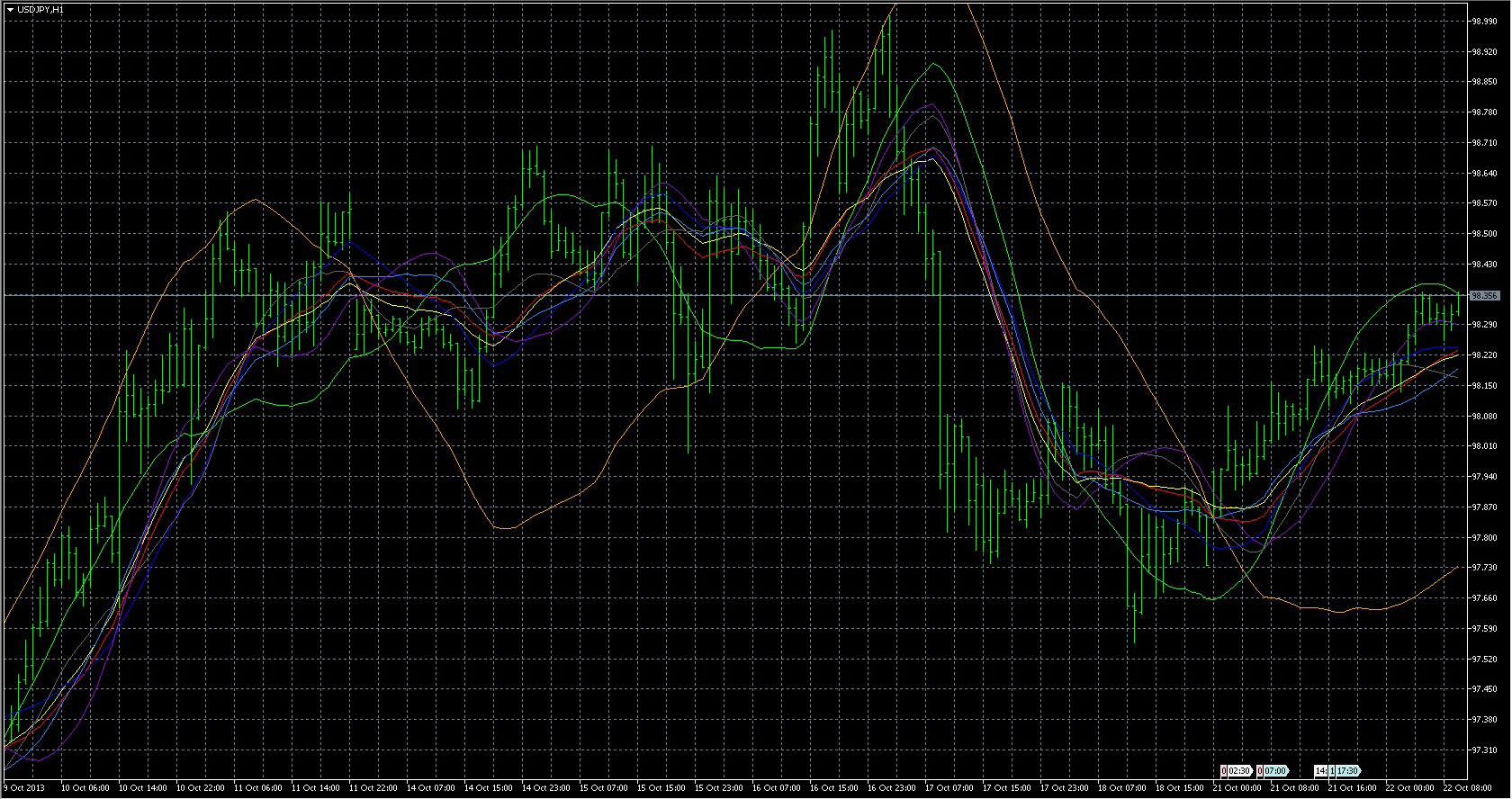Click the 98.500 price scale label
The width and height of the screenshot is (1512, 799).
click(1483, 234)
